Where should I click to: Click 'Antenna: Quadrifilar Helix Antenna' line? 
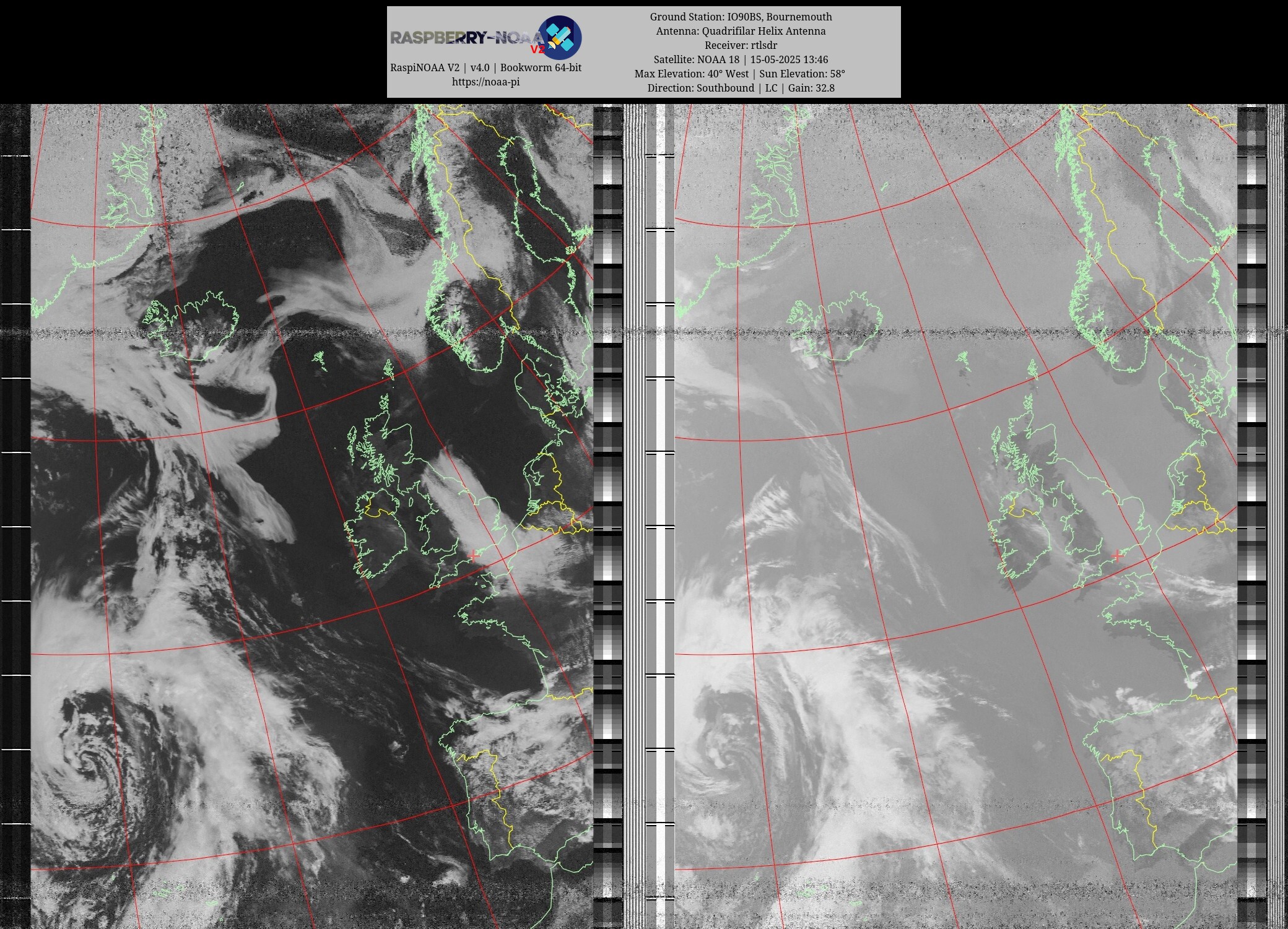point(741,31)
